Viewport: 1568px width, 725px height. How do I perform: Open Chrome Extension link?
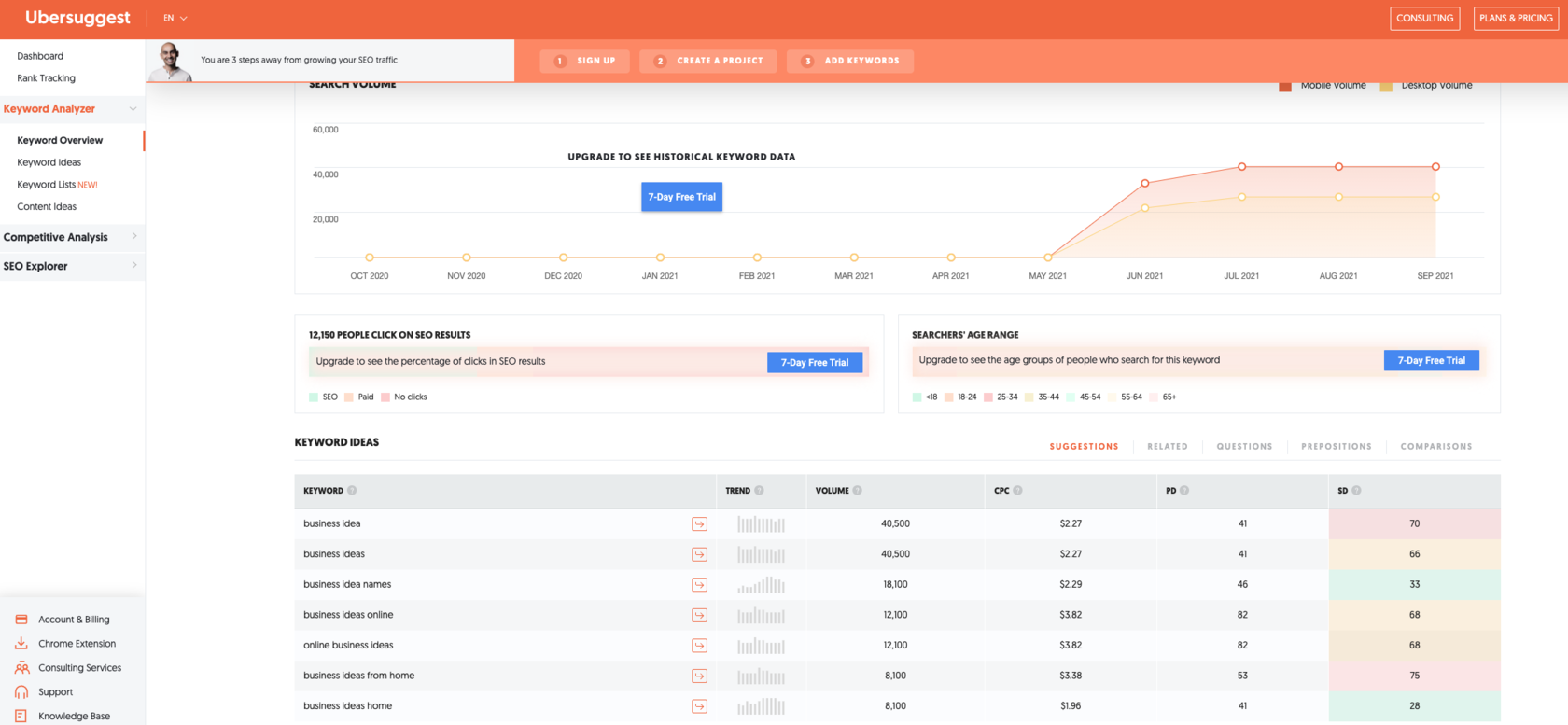(x=77, y=644)
